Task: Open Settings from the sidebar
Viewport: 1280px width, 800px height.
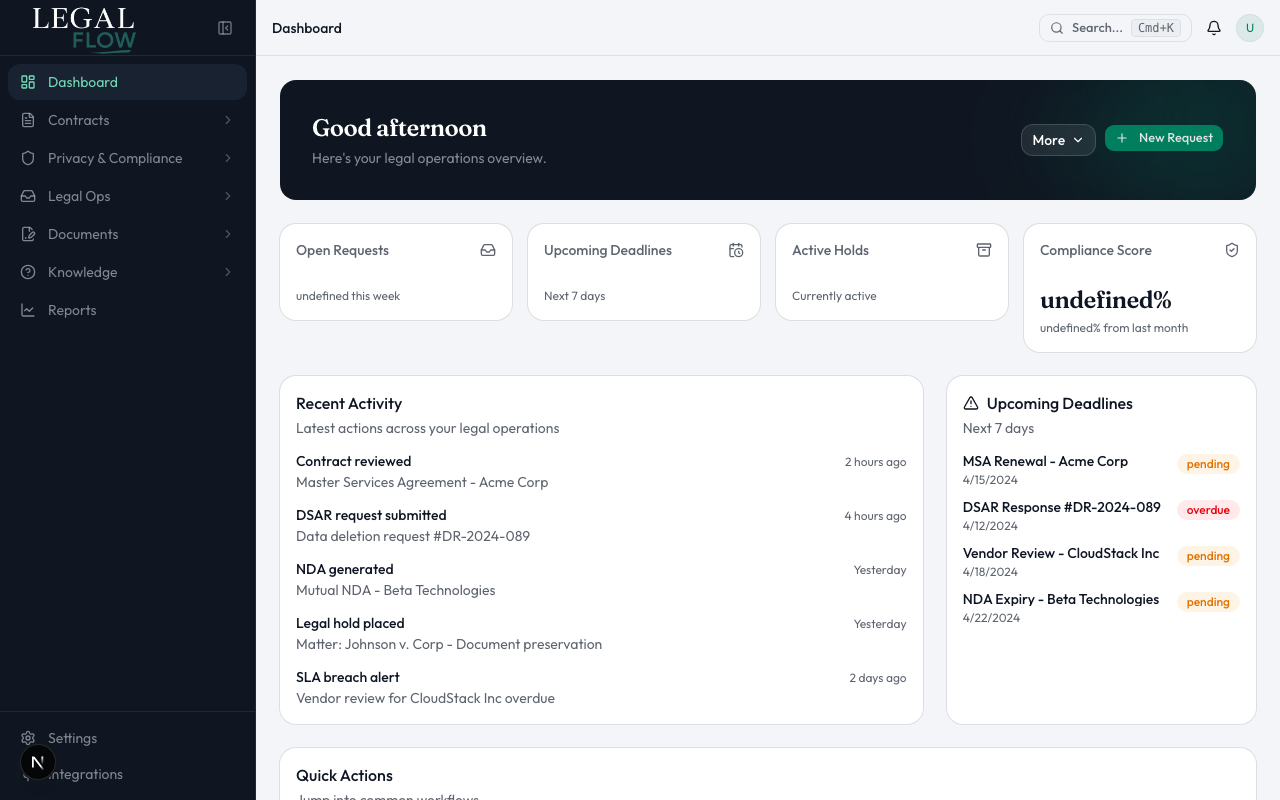Action: (72, 738)
